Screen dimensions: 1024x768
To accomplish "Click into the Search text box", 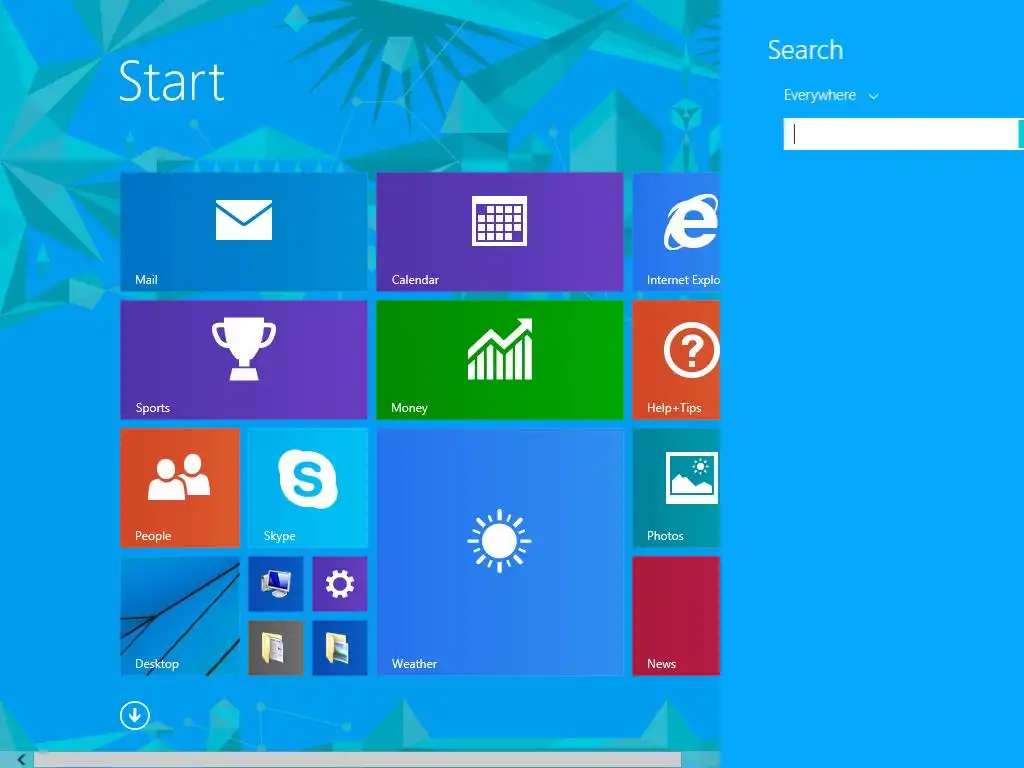I will 901,134.
